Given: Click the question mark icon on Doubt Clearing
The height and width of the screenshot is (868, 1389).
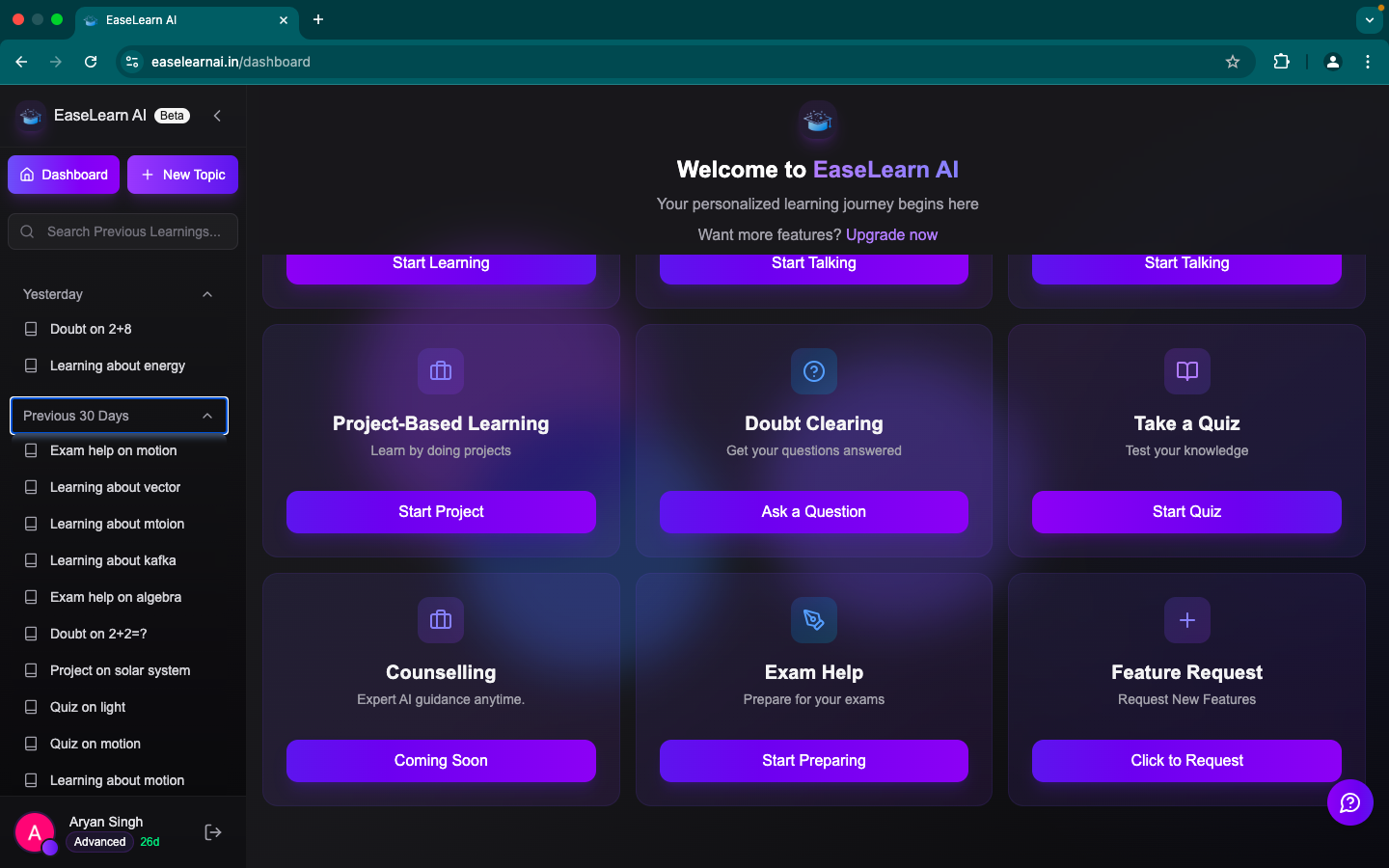Looking at the screenshot, I should (813, 371).
